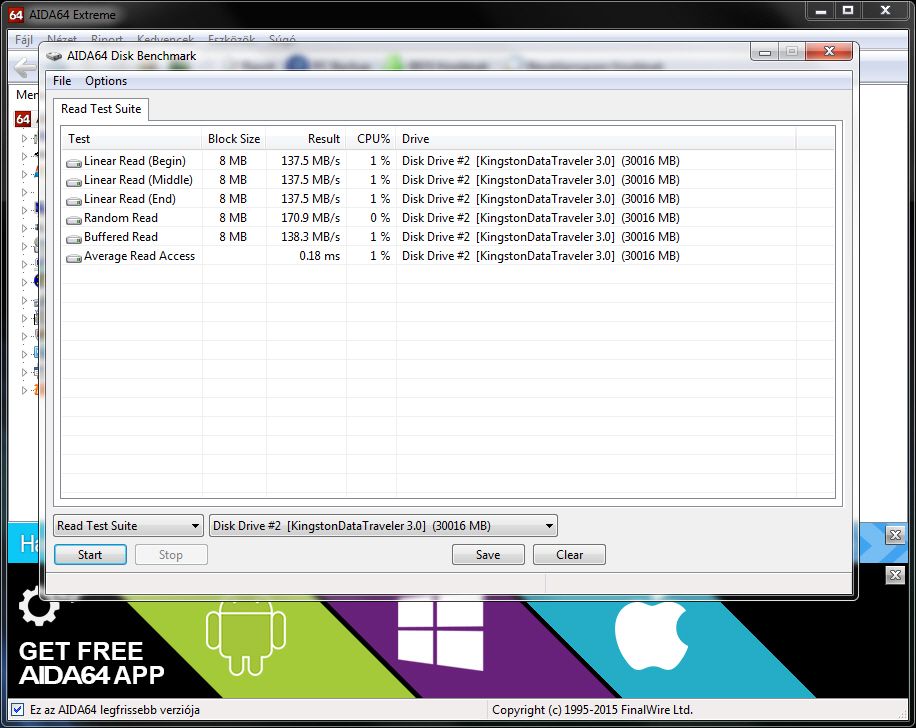
Task: Open the Fájl menu in AIDA64 Extreme
Action: pos(23,40)
